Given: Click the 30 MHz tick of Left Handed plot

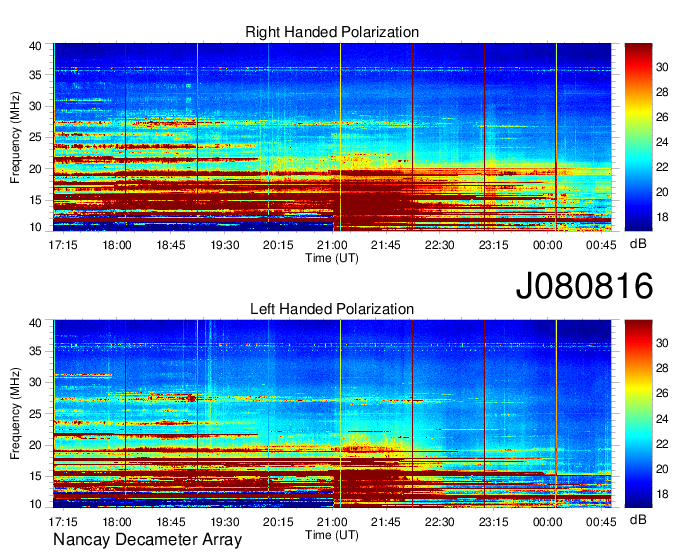Looking at the screenshot, I should click(35, 382).
